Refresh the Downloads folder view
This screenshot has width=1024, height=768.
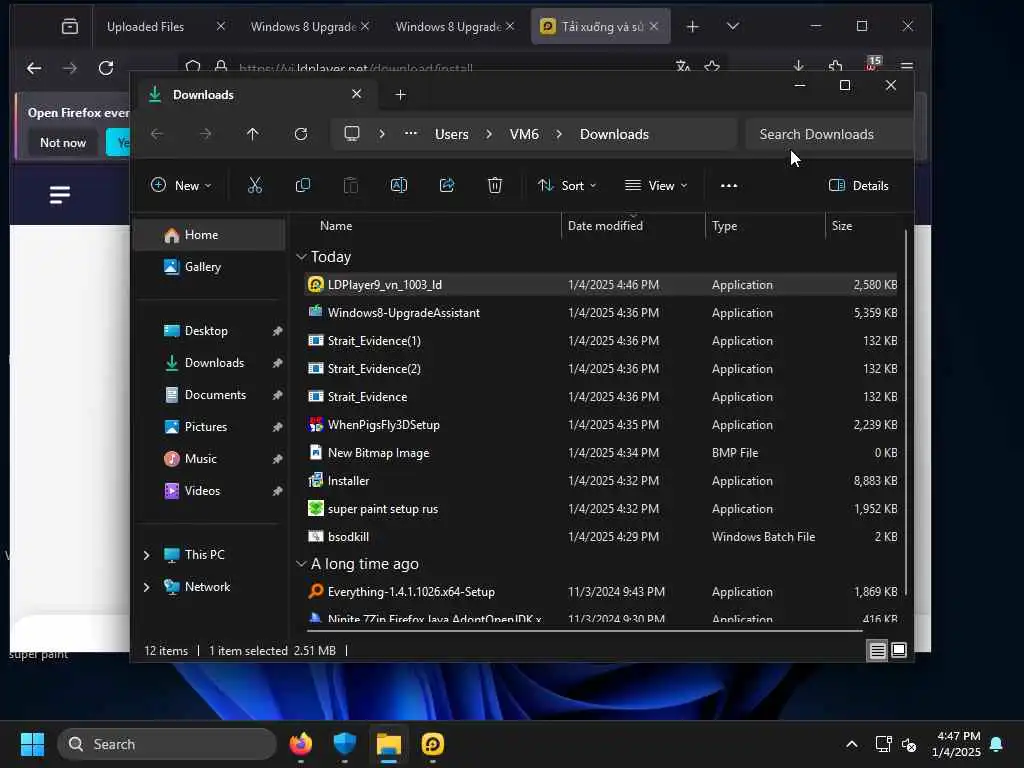(x=301, y=134)
